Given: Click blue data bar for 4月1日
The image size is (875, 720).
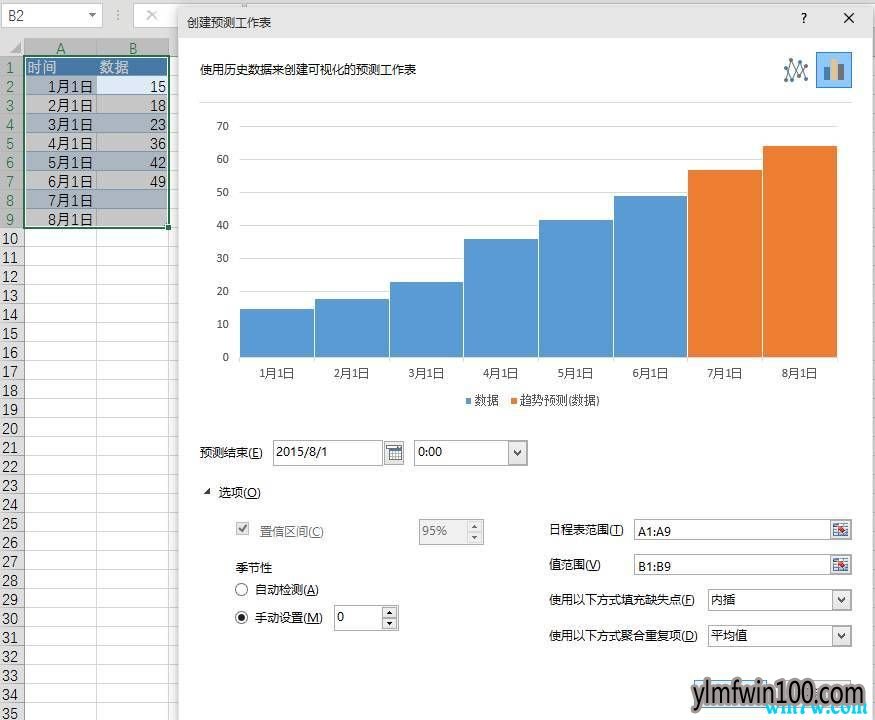Looking at the screenshot, I should [501, 298].
